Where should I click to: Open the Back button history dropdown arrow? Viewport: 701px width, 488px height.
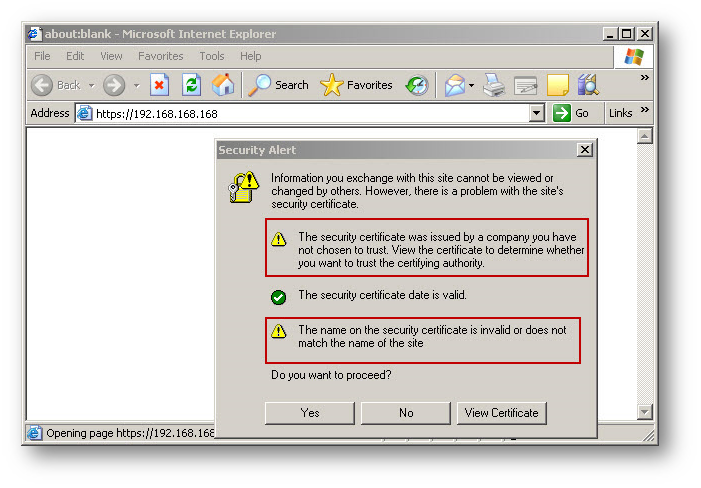tap(92, 85)
